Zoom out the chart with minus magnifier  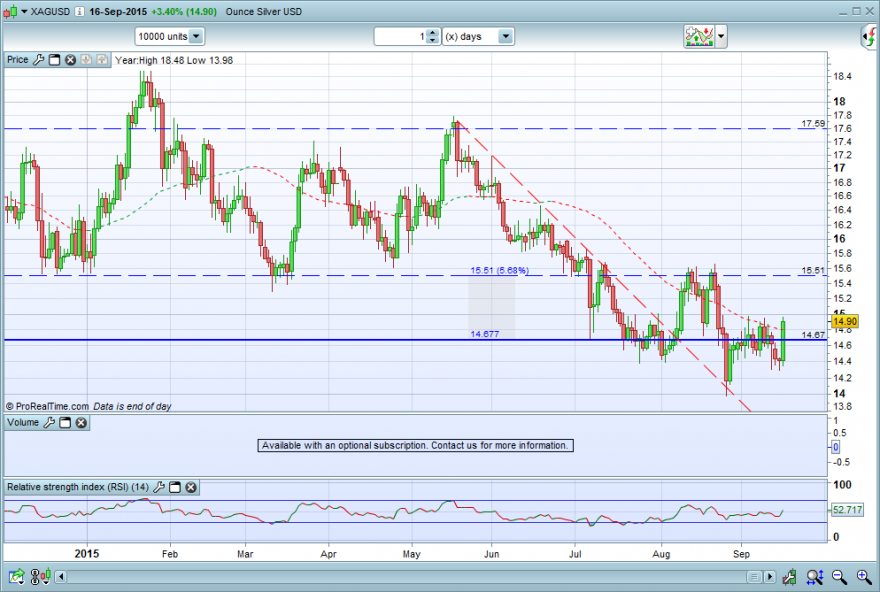840,576
